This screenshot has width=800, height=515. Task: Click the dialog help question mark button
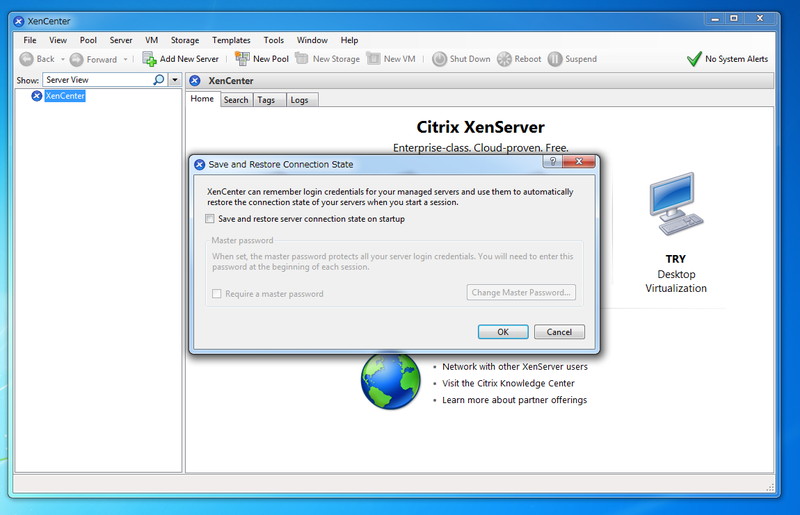[553, 162]
